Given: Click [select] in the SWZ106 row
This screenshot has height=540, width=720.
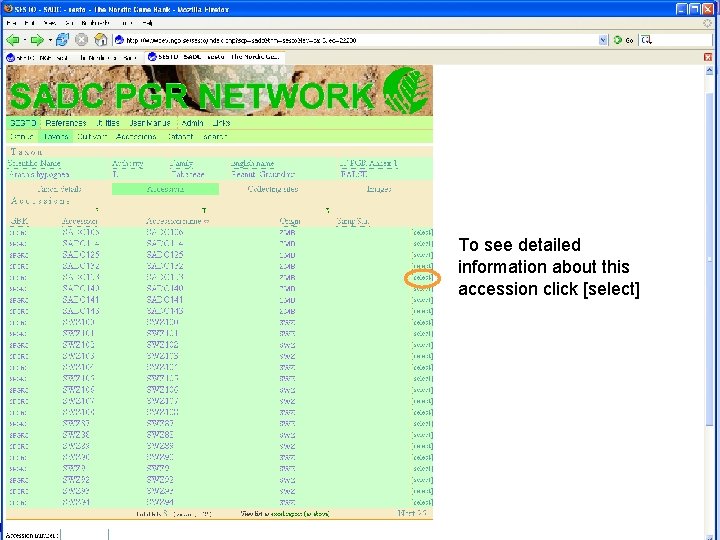Looking at the screenshot, I should (422, 390).
